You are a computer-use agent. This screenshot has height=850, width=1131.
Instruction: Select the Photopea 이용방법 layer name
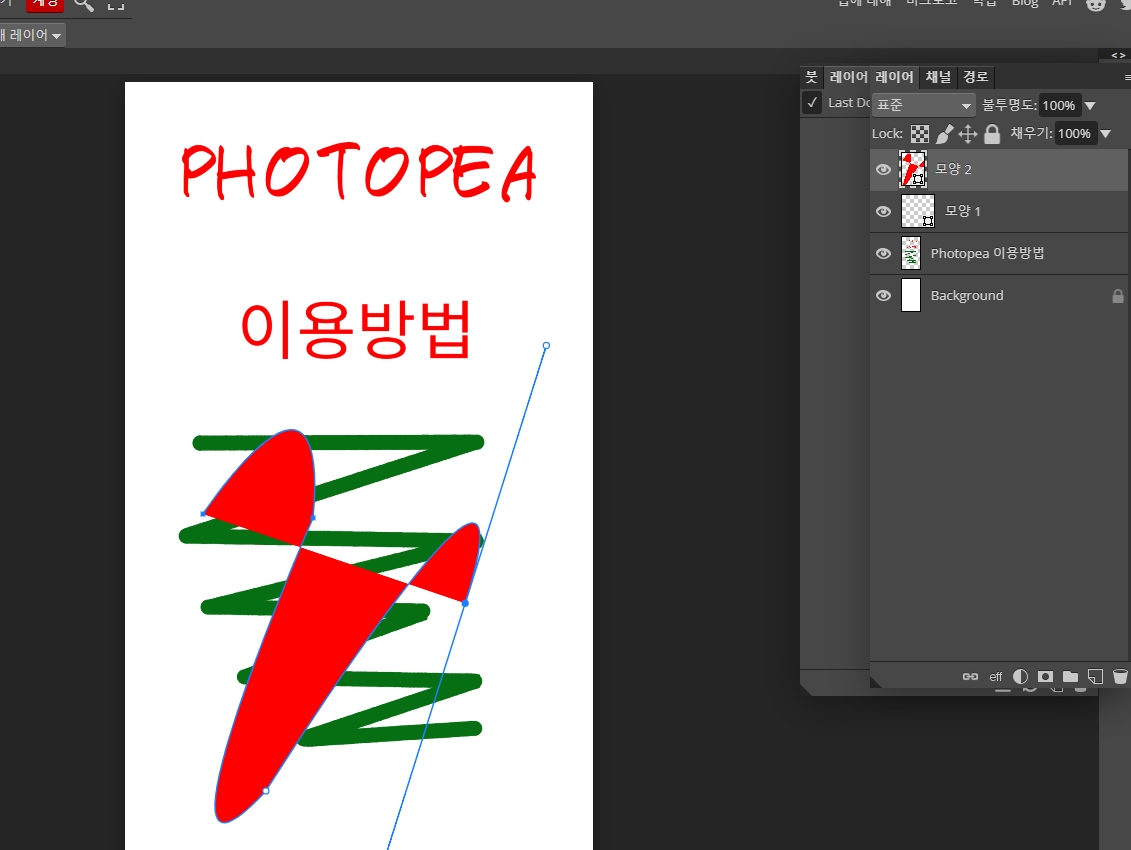click(987, 253)
